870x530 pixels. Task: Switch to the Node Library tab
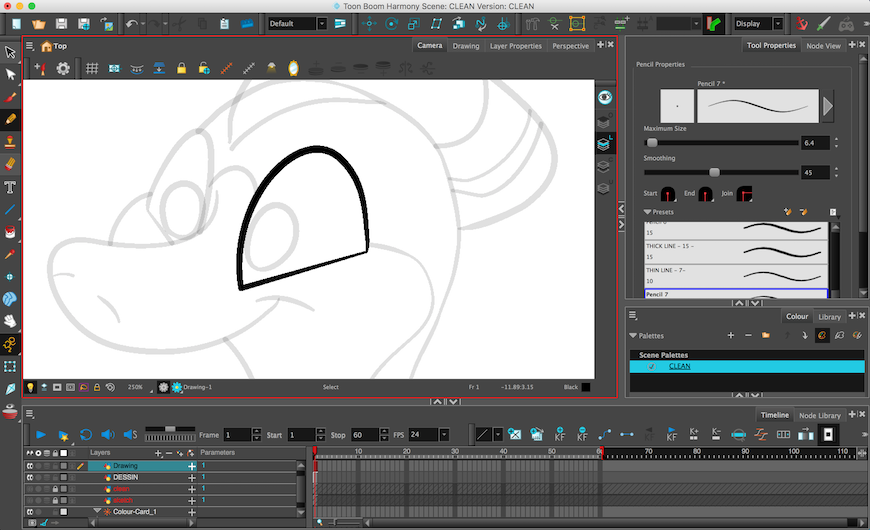point(820,415)
